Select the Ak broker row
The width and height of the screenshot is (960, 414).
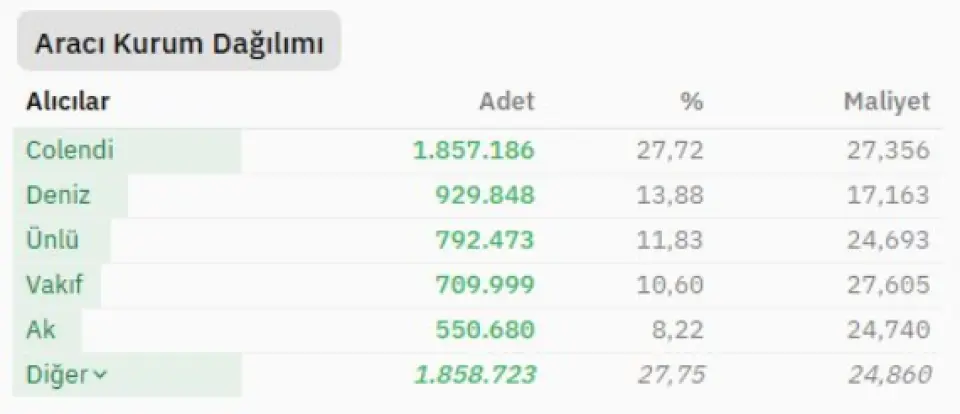[42, 330]
